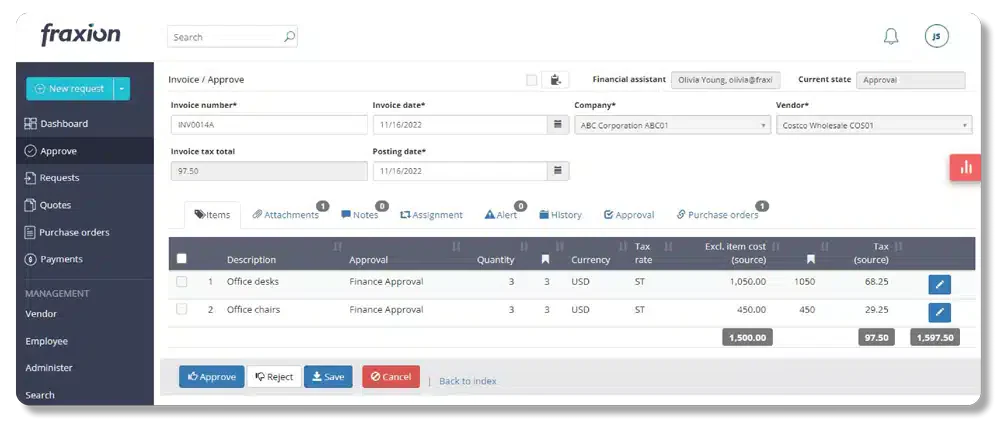
Task: Click the clipboard icon near Financial assistant
Action: coord(555,80)
